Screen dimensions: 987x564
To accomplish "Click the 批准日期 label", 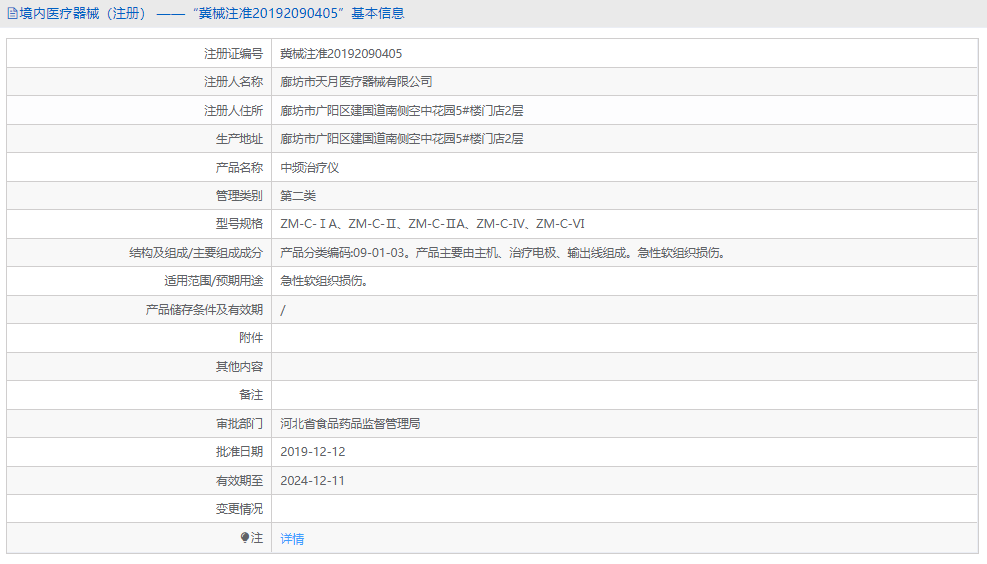I will (x=239, y=451).
